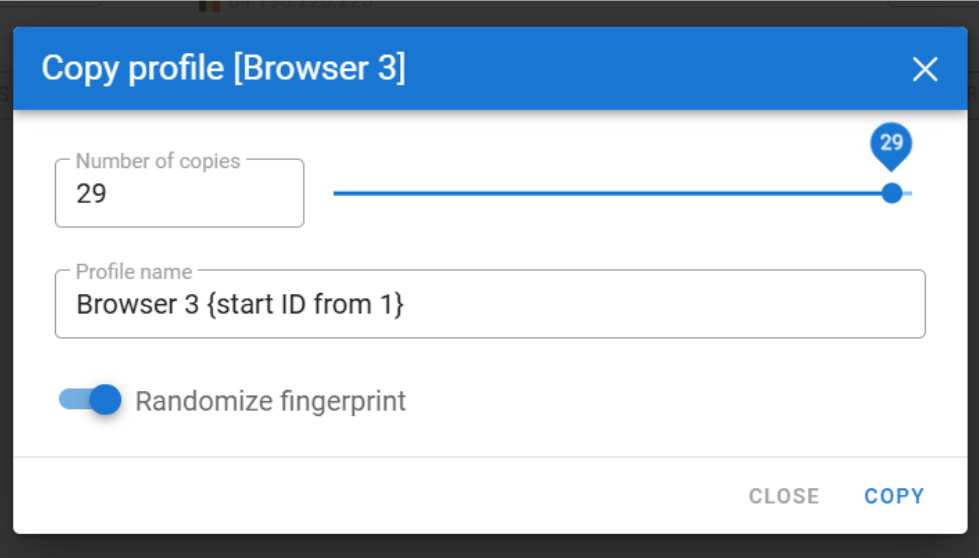979x558 pixels.
Task: Click the "Profile name" field label
Action: click(134, 272)
